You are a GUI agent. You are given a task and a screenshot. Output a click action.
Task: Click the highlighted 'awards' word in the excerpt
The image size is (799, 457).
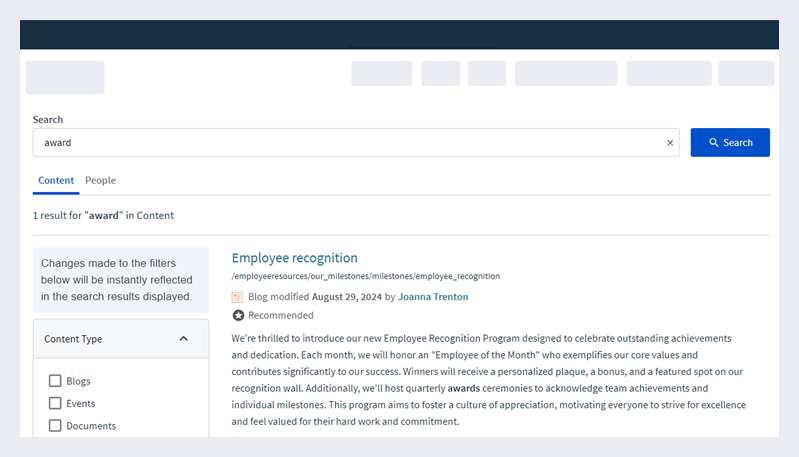(x=464, y=388)
